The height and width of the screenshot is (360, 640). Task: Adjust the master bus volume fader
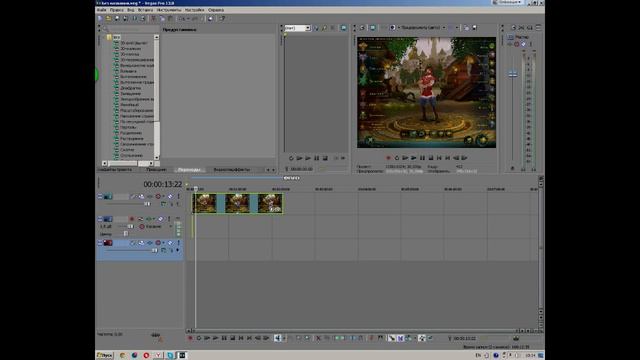pyautogui.click(x=513, y=74)
